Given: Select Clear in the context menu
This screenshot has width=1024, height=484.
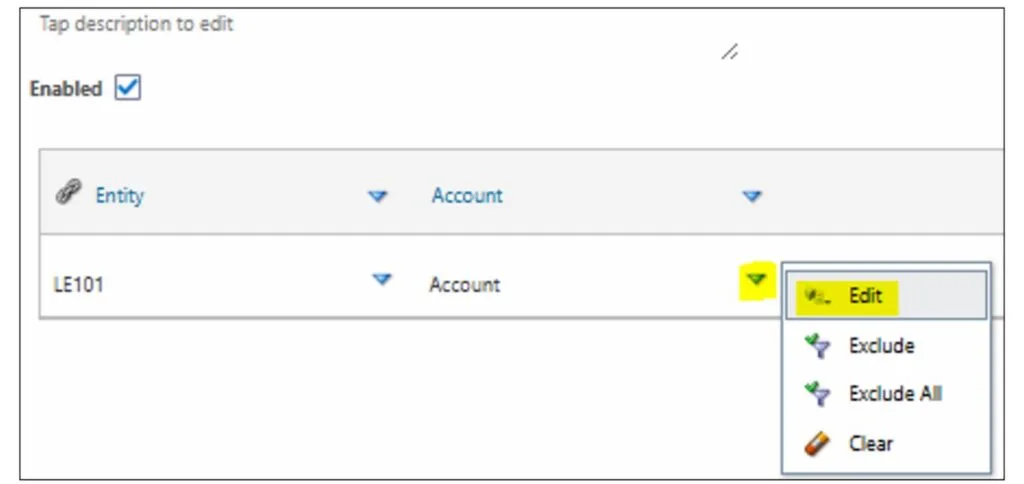Looking at the screenshot, I should pos(870,443).
